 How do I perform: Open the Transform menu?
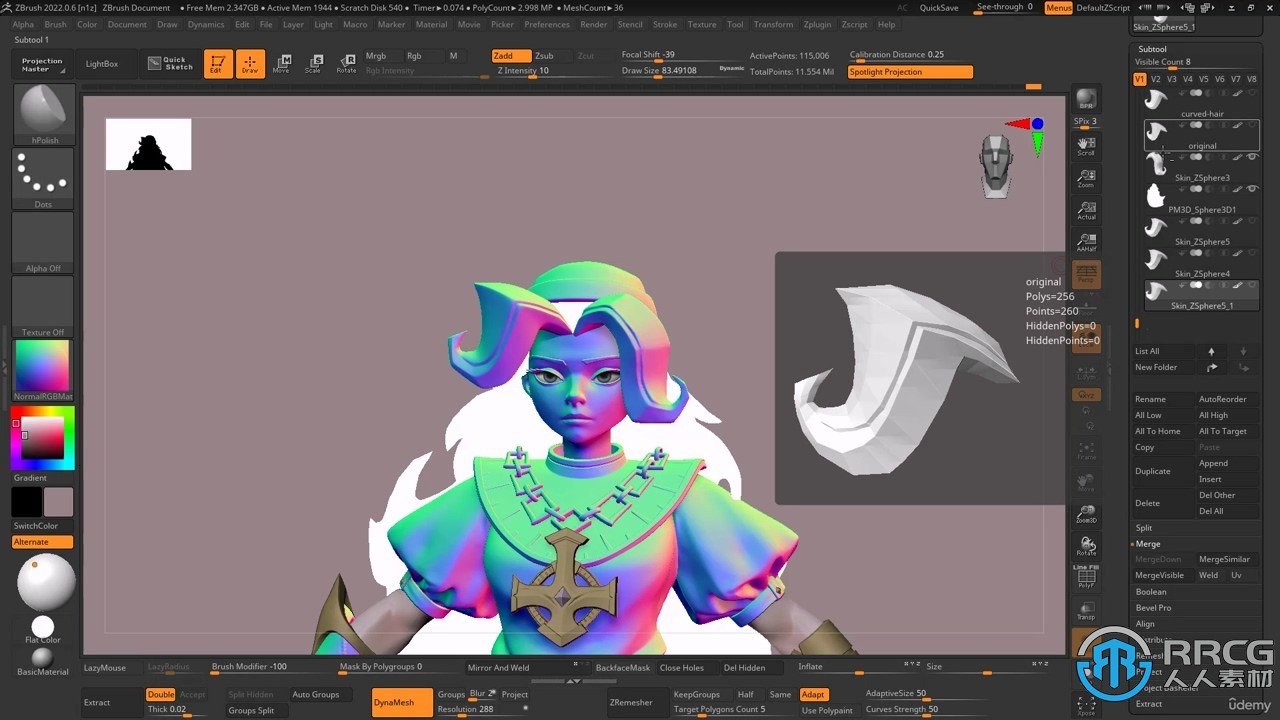pos(773,24)
